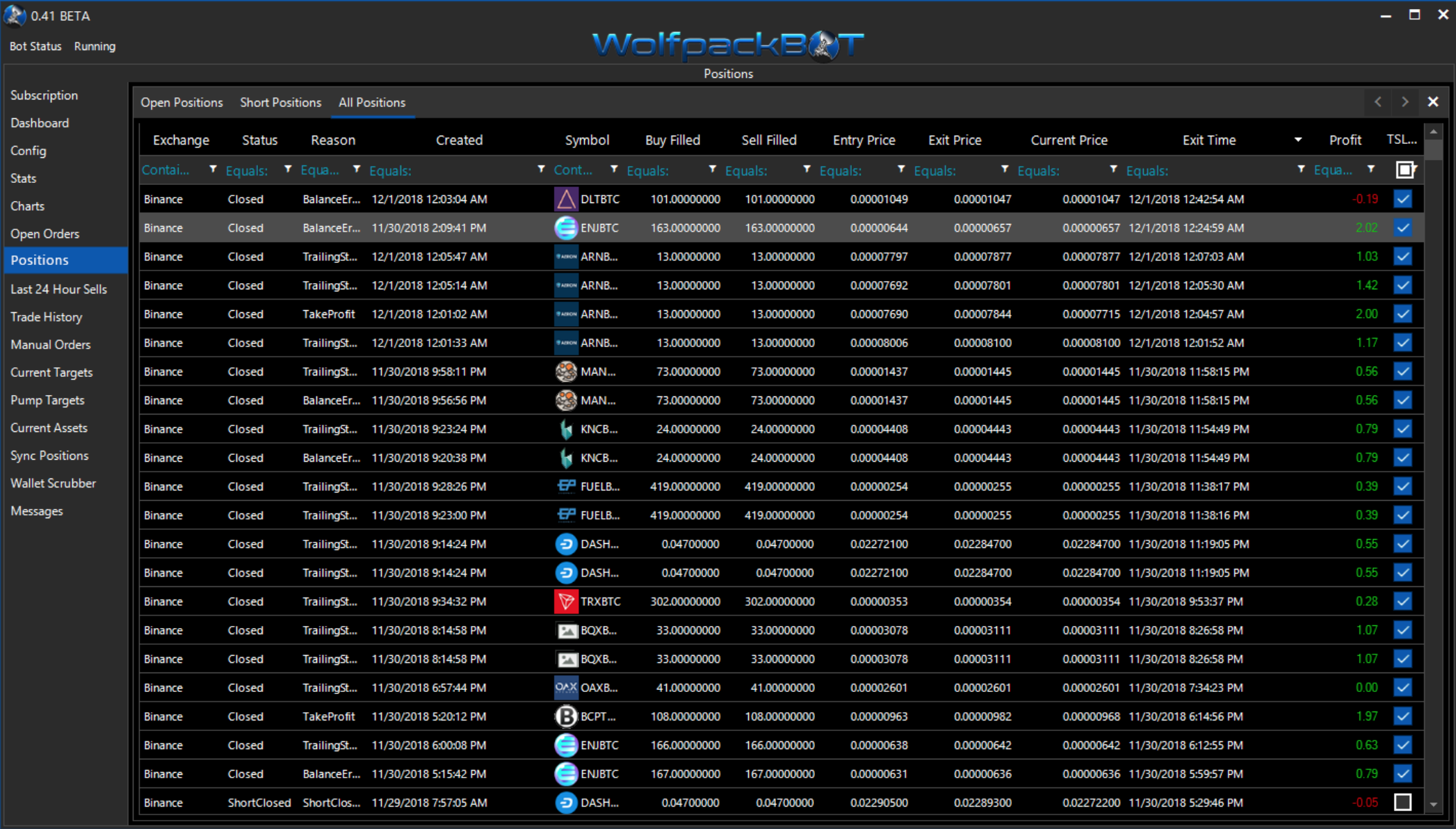The height and width of the screenshot is (829, 1456).
Task: Switch to the Short Positions tab
Action: [281, 103]
